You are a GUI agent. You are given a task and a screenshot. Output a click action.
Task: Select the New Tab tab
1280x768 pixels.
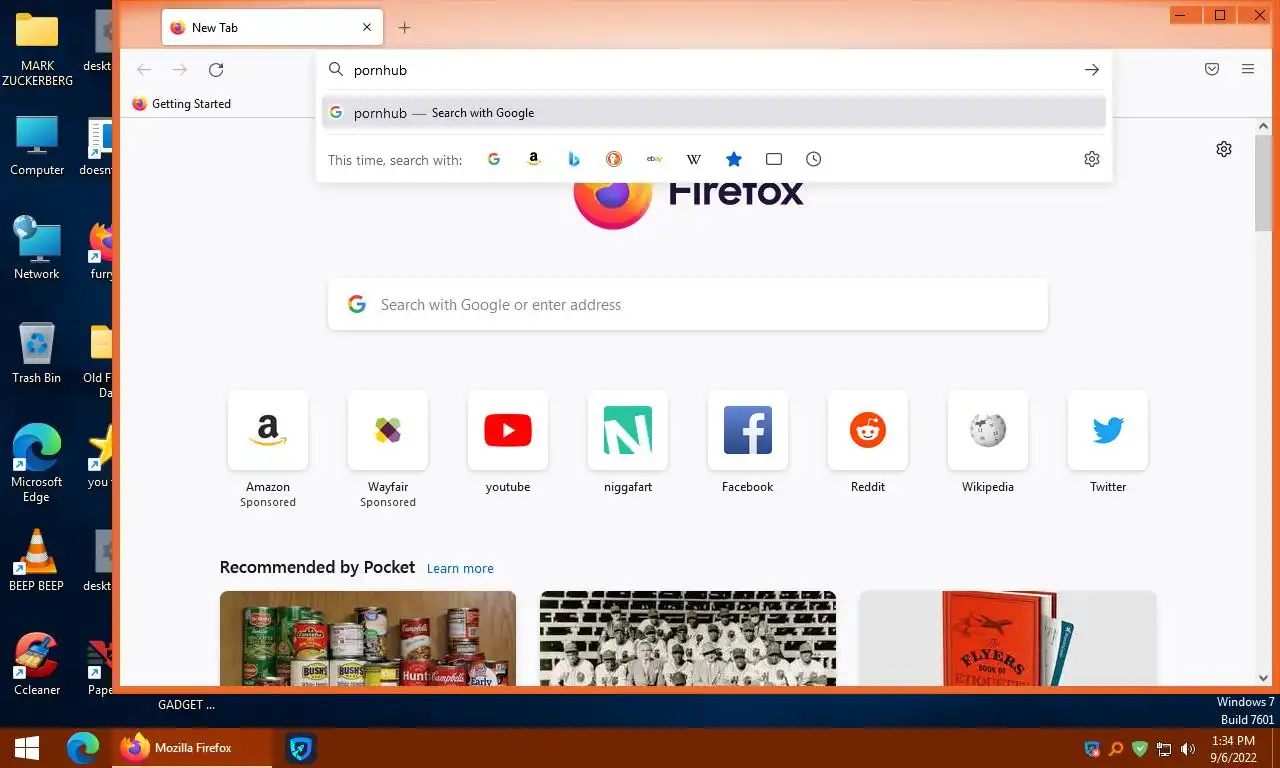coord(272,28)
